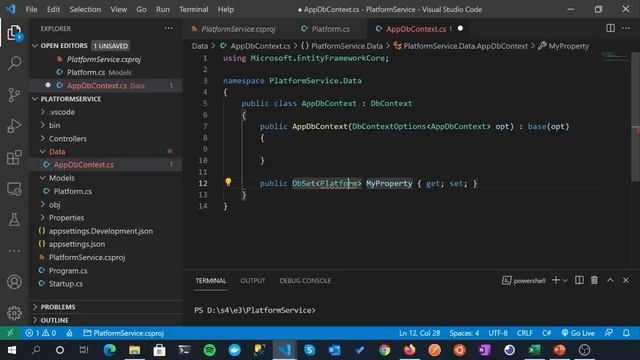Screen dimensions: 640x360
Task: Switch to Platform.cs editor tab
Action: tap(330, 29)
